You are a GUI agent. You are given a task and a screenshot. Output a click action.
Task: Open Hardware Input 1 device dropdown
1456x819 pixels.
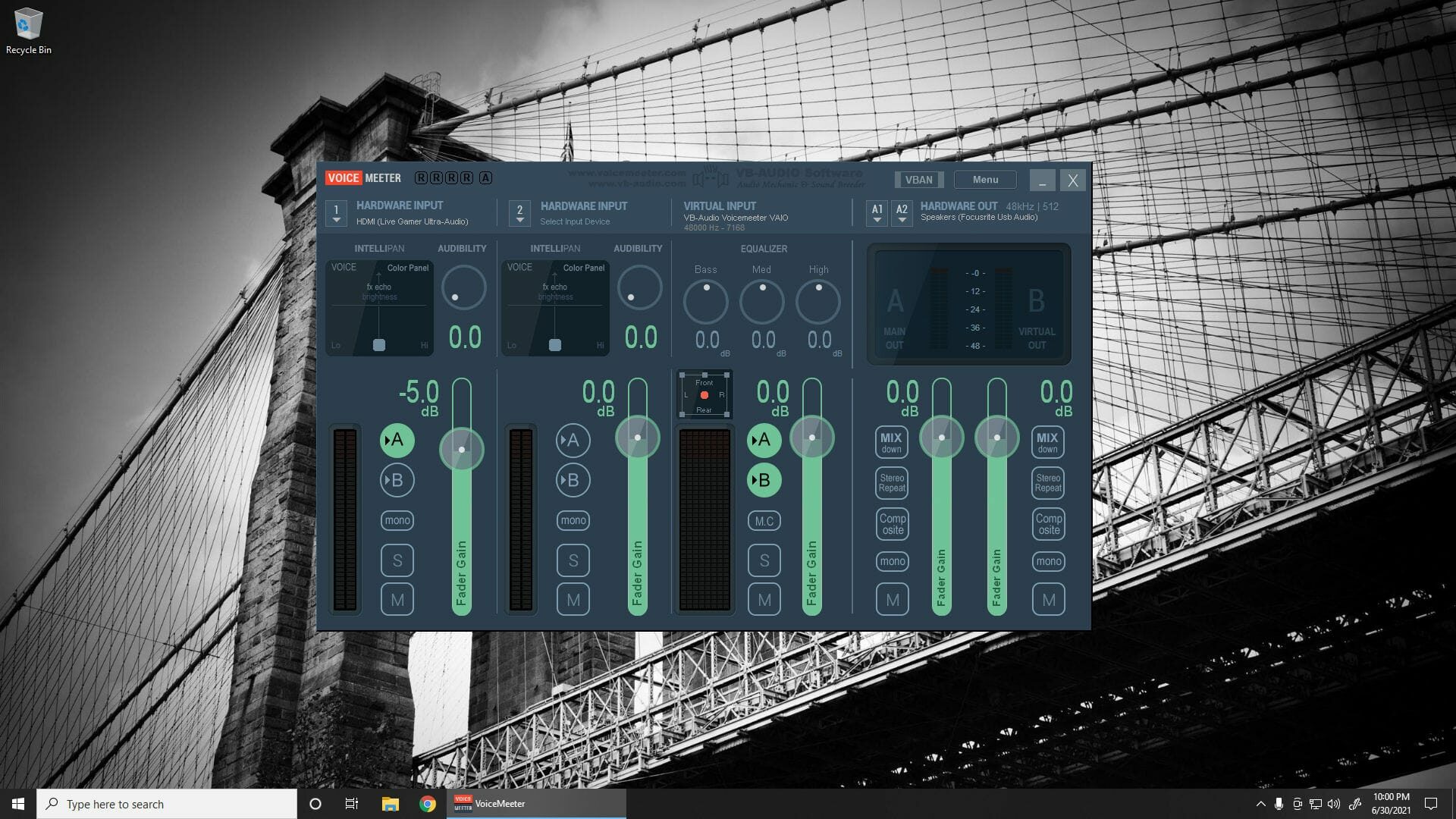336,213
